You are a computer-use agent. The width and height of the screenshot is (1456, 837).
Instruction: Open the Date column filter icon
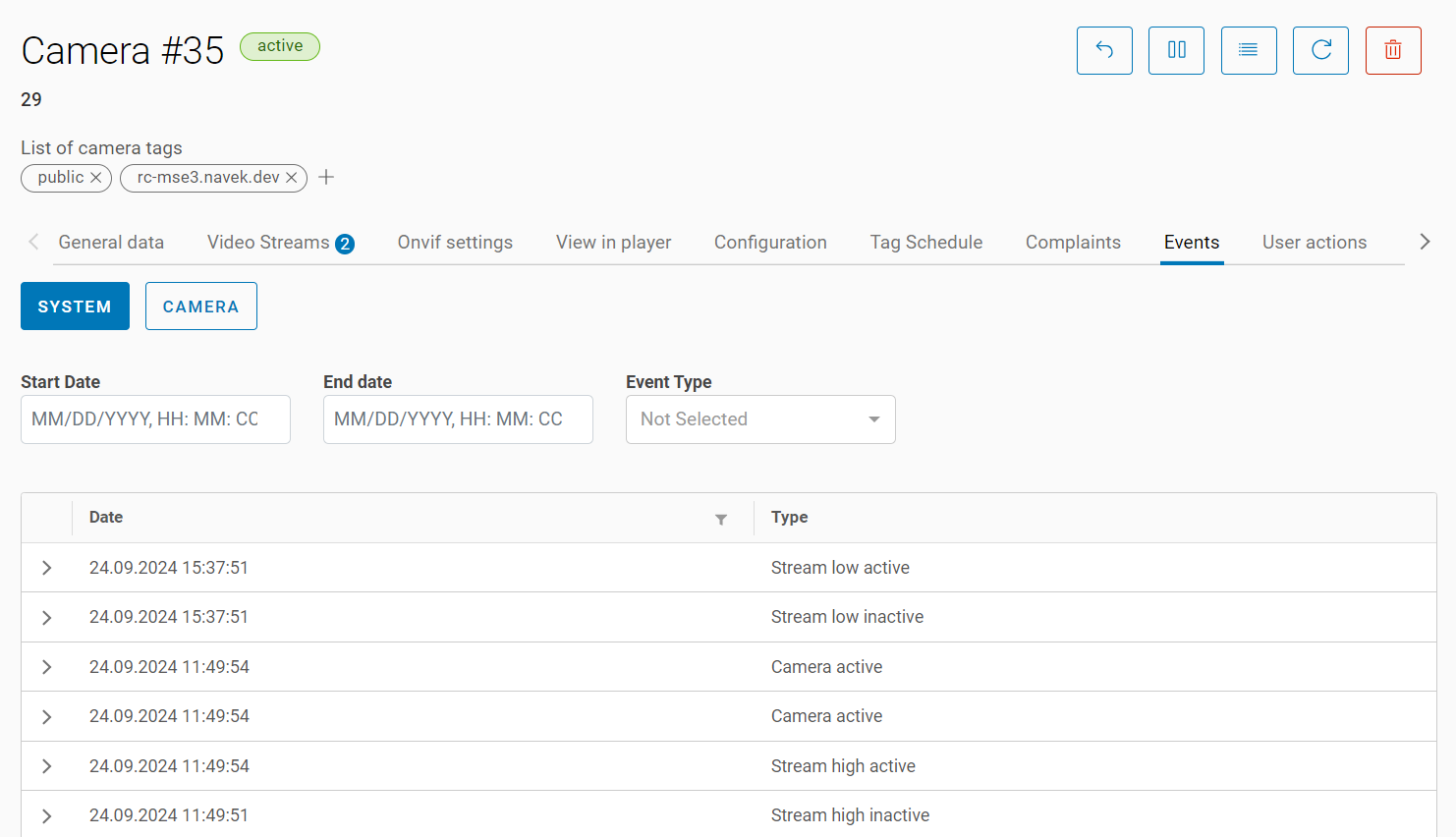click(721, 519)
